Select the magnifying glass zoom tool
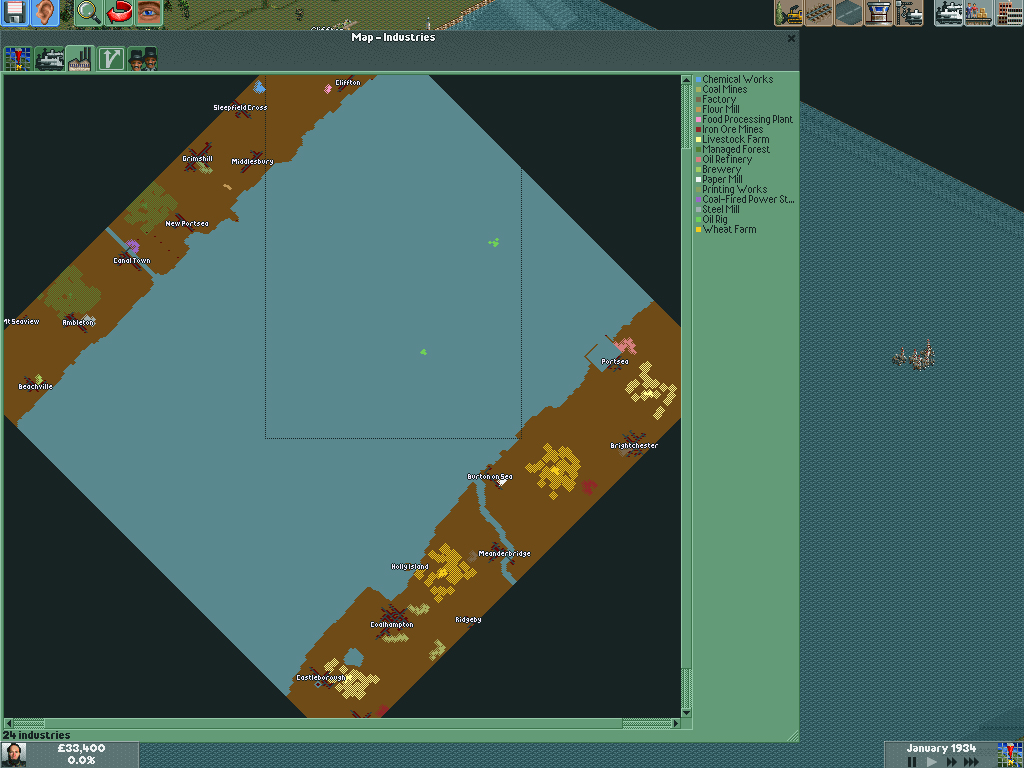 tap(89, 12)
